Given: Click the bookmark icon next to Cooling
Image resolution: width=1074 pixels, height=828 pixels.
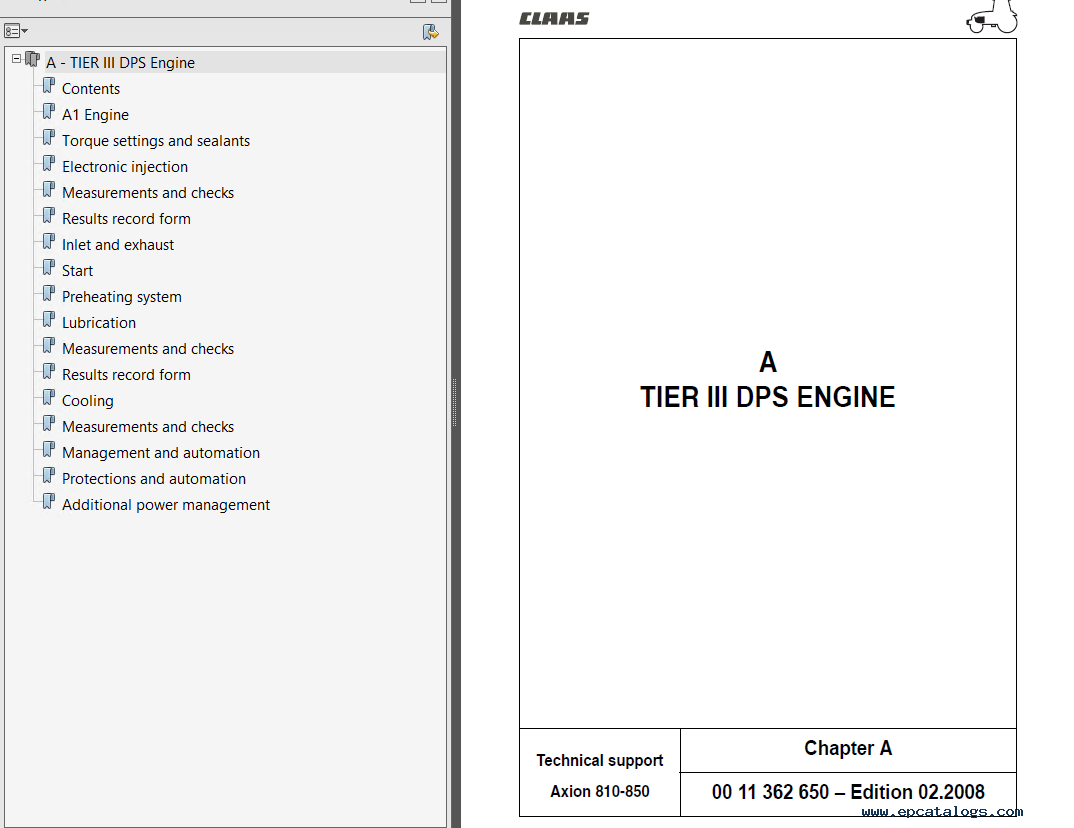Looking at the screenshot, I should point(48,398).
